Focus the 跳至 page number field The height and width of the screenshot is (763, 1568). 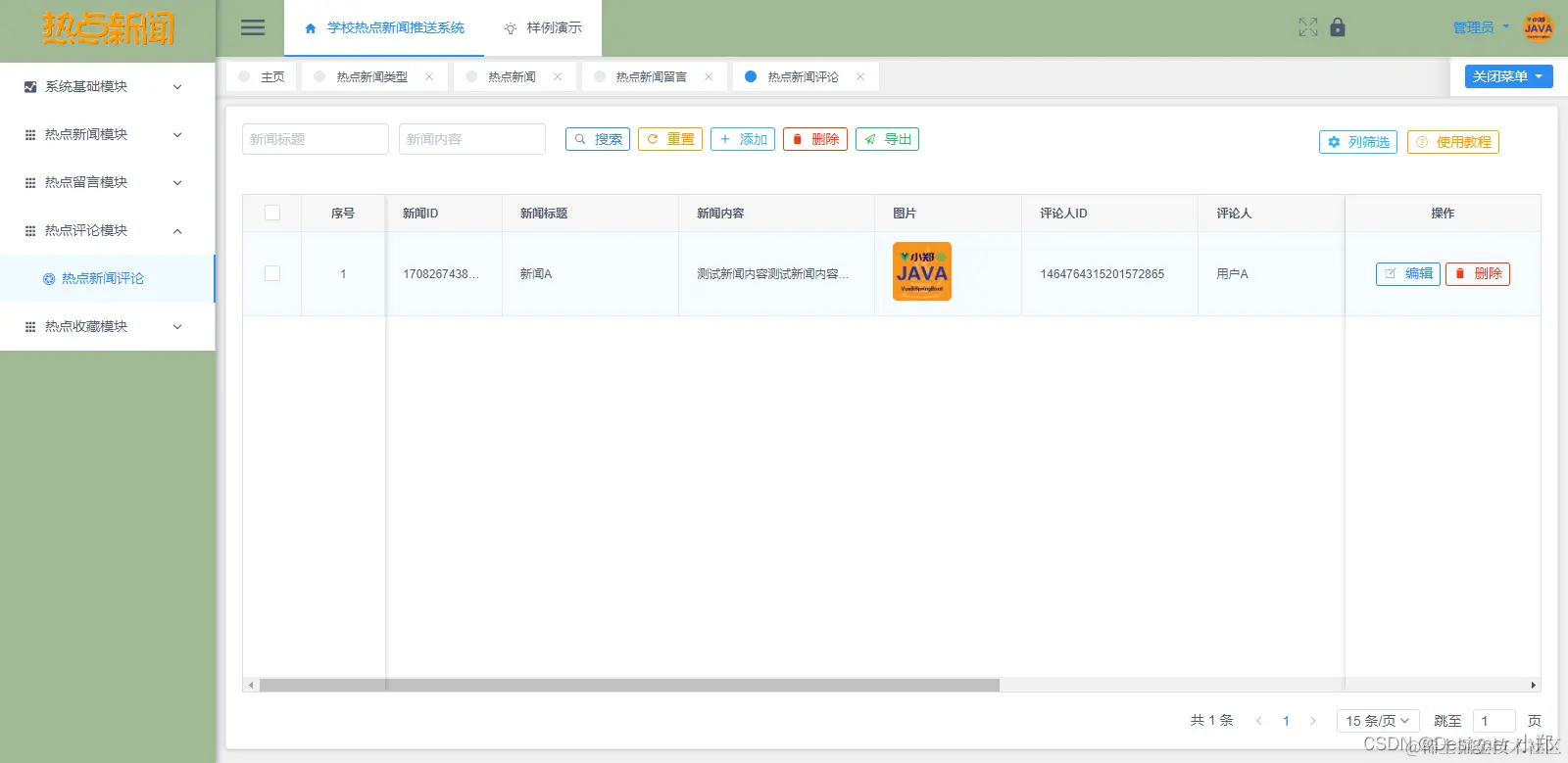pos(1494,721)
